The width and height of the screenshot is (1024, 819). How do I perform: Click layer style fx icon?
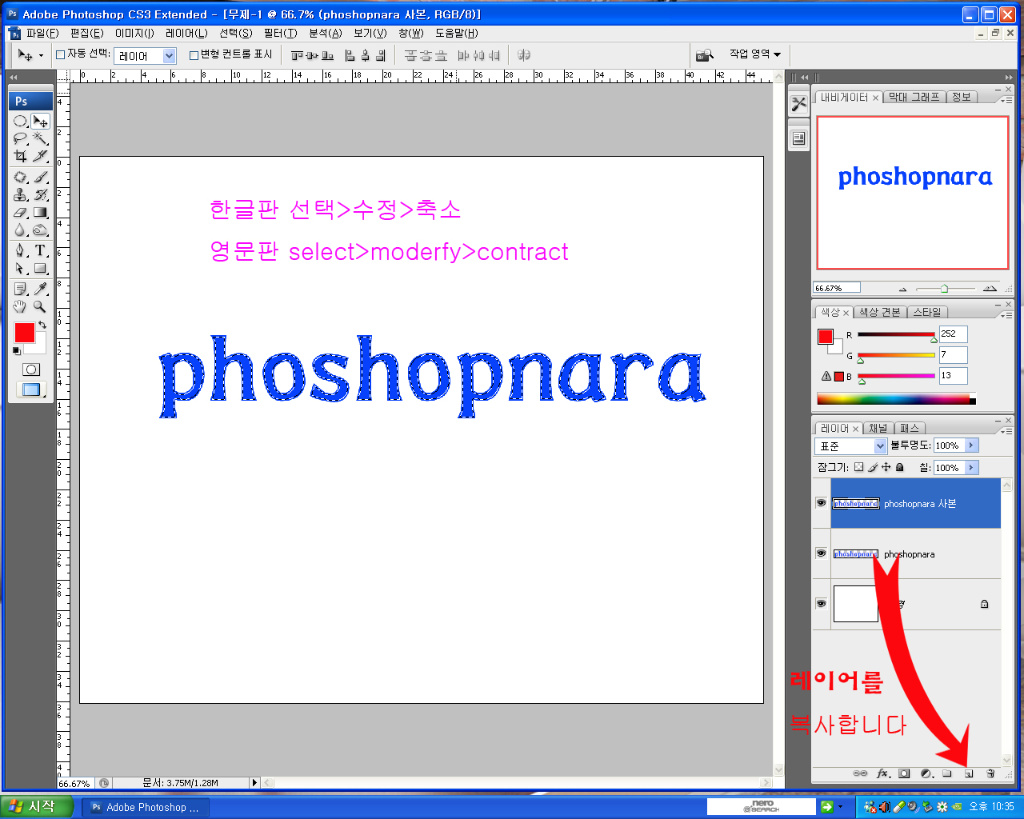883,773
